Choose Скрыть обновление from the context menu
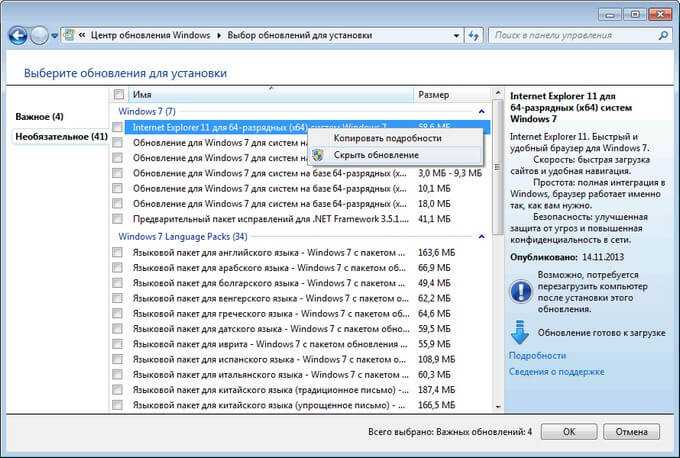This screenshot has width=680, height=458. pos(376,155)
